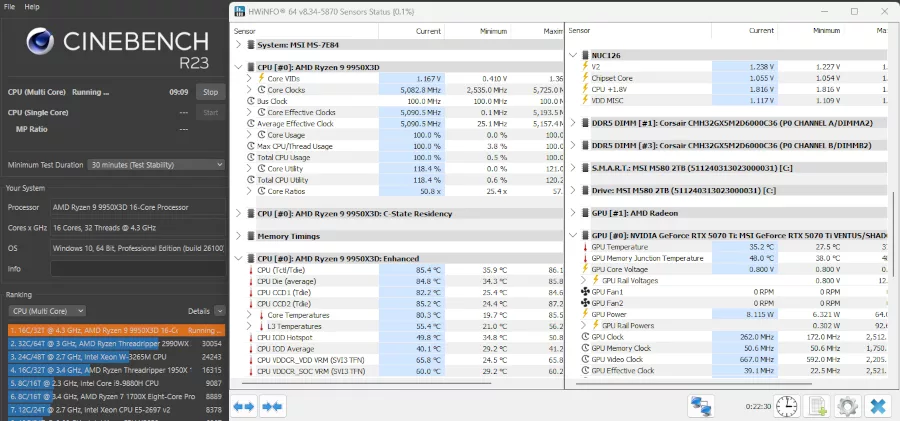Screen dimensions: 900x421
Task: Click lightning icon next to Chipset Core
Action: tap(585, 78)
